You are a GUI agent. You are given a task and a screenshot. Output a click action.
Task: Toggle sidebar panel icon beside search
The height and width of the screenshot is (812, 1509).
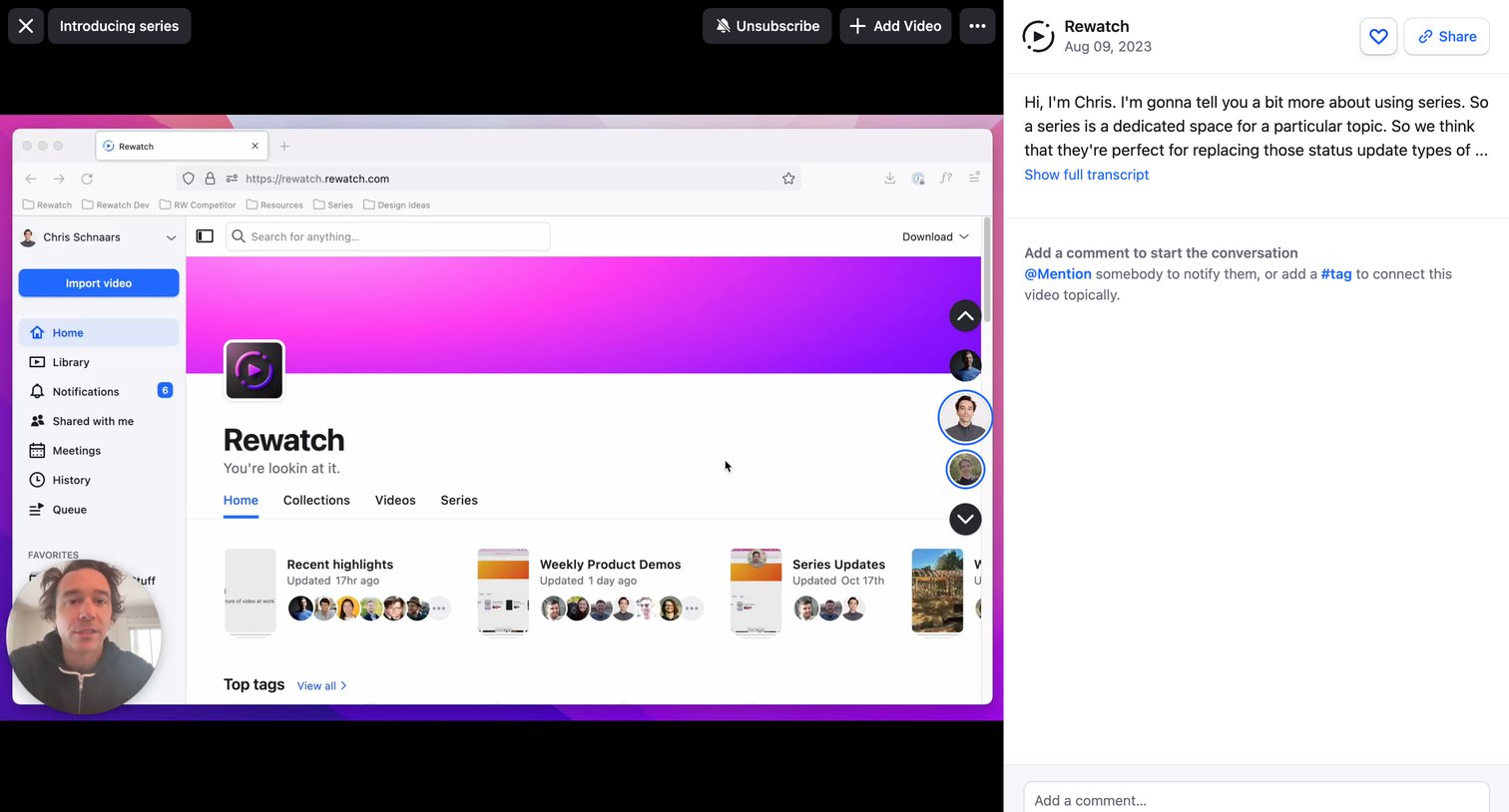pyautogui.click(x=205, y=236)
